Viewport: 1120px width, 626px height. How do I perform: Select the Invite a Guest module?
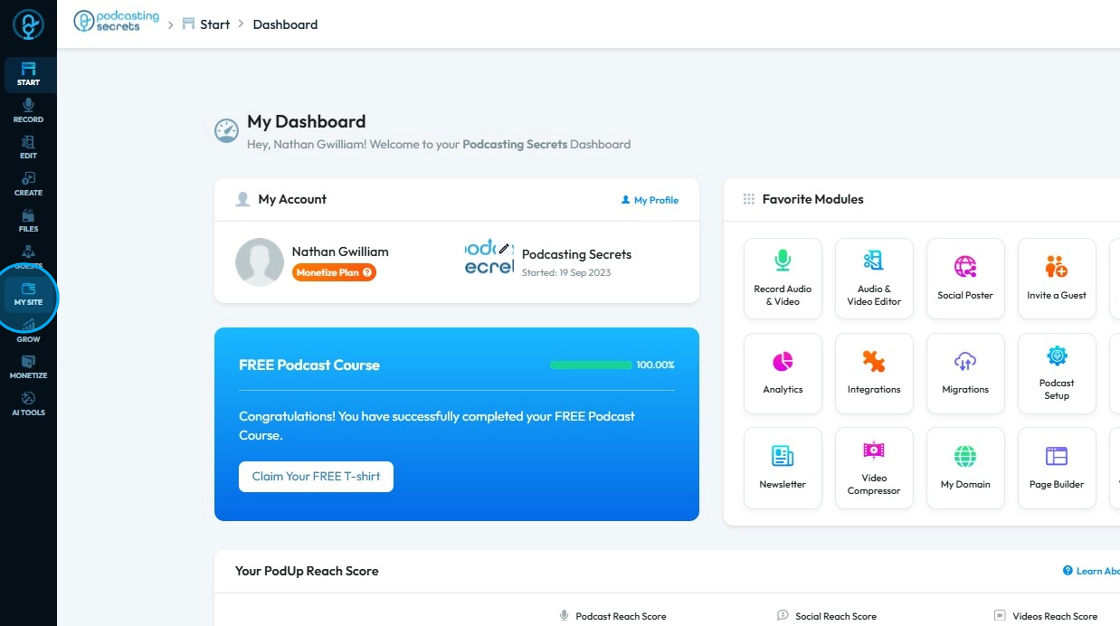[1056, 279]
